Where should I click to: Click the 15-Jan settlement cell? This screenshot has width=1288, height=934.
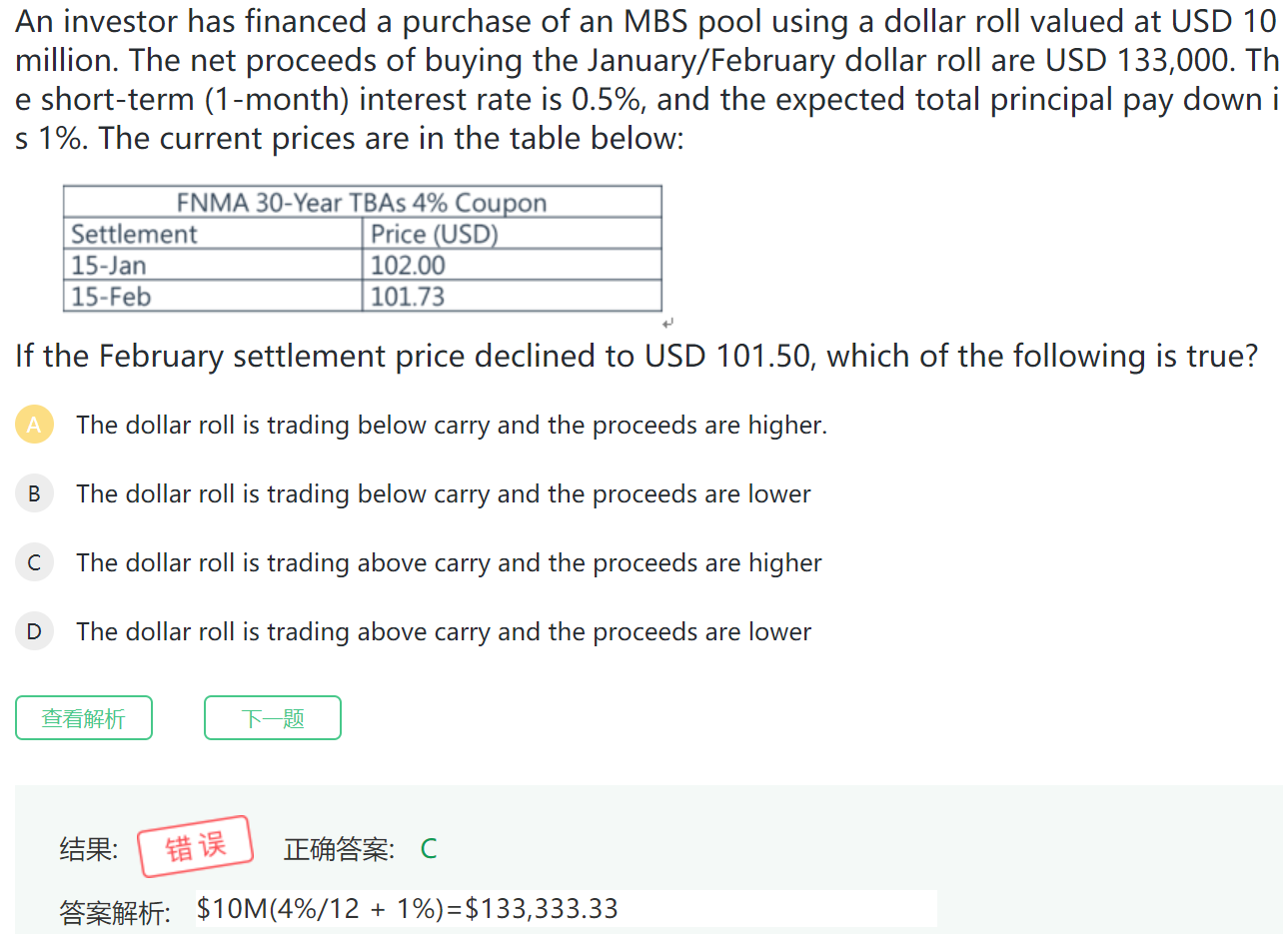(109, 266)
